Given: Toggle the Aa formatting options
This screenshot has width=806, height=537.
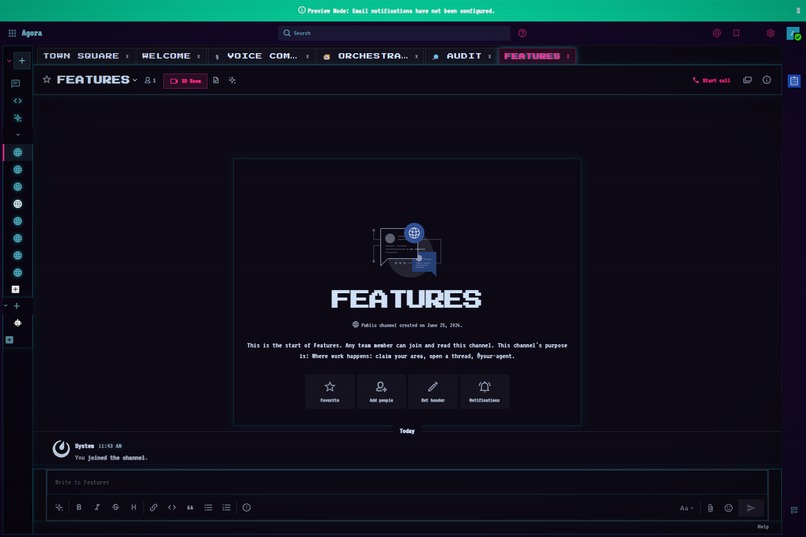Looking at the screenshot, I should 686,508.
